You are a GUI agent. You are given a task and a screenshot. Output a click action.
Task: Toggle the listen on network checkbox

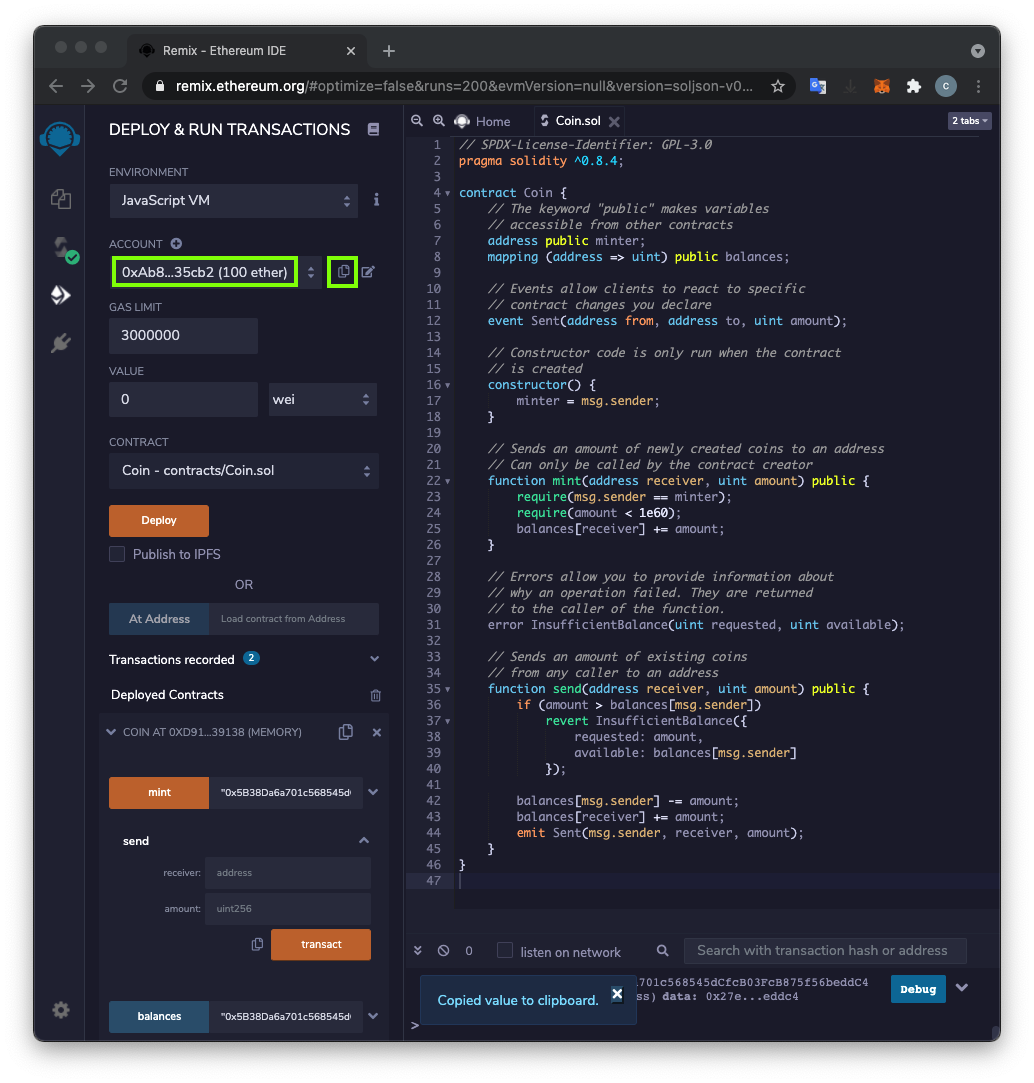tap(505, 951)
